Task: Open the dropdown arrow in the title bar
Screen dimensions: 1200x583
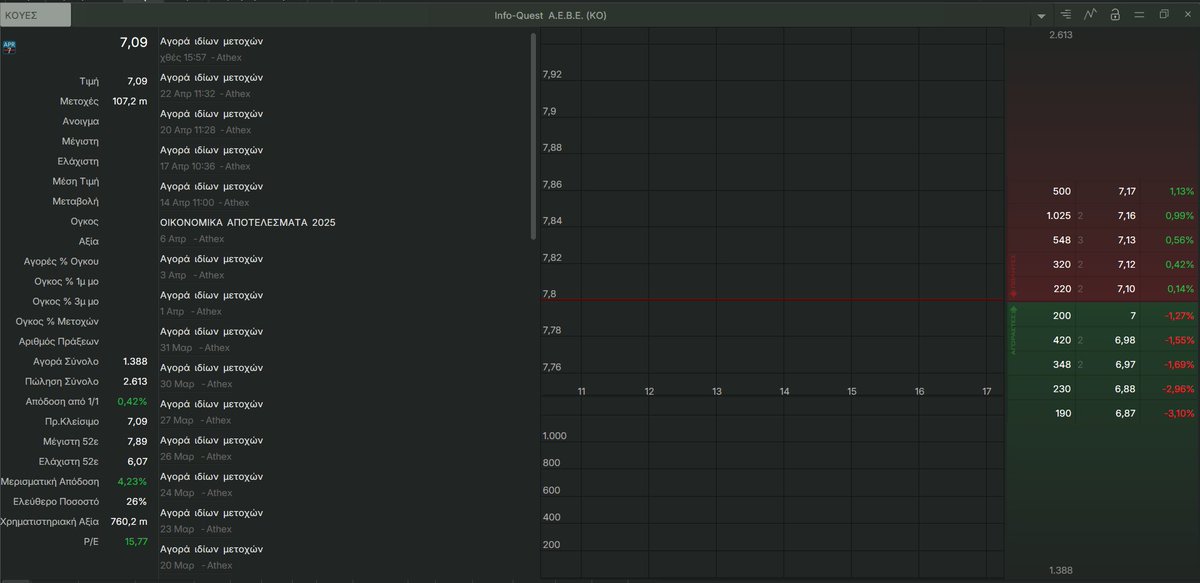Action: [x=1041, y=14]
